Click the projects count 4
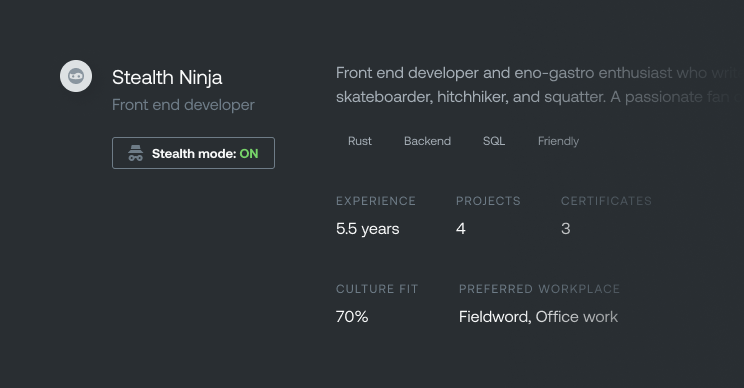Screen dimensions: 744x388 point(461,229)
